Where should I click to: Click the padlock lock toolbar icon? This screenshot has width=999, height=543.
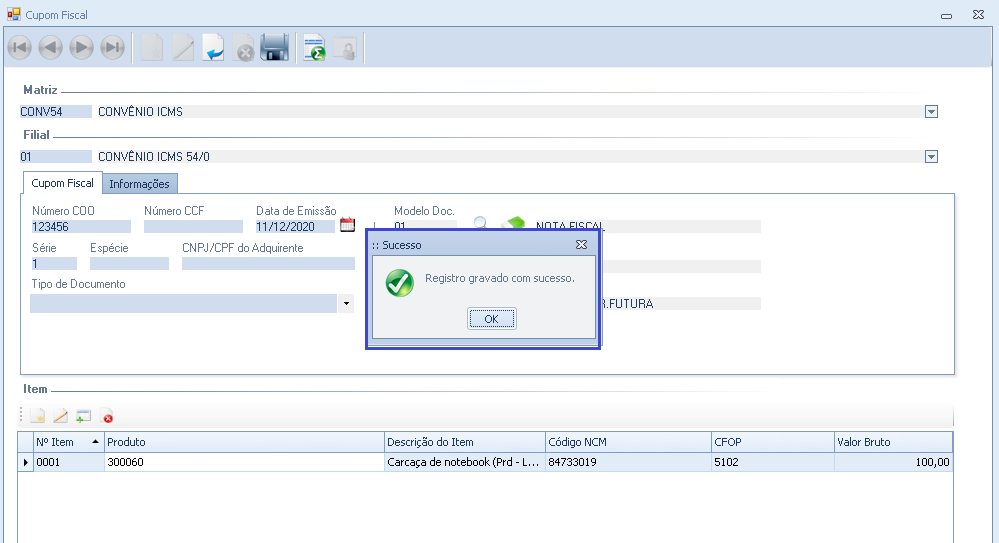coord(345,48)
